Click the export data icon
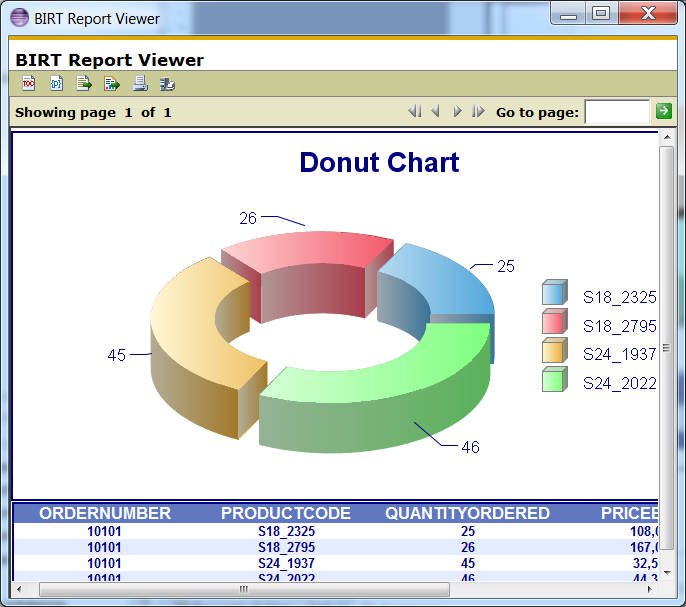This screenshot has height=607, width=686. coord(84,84)
